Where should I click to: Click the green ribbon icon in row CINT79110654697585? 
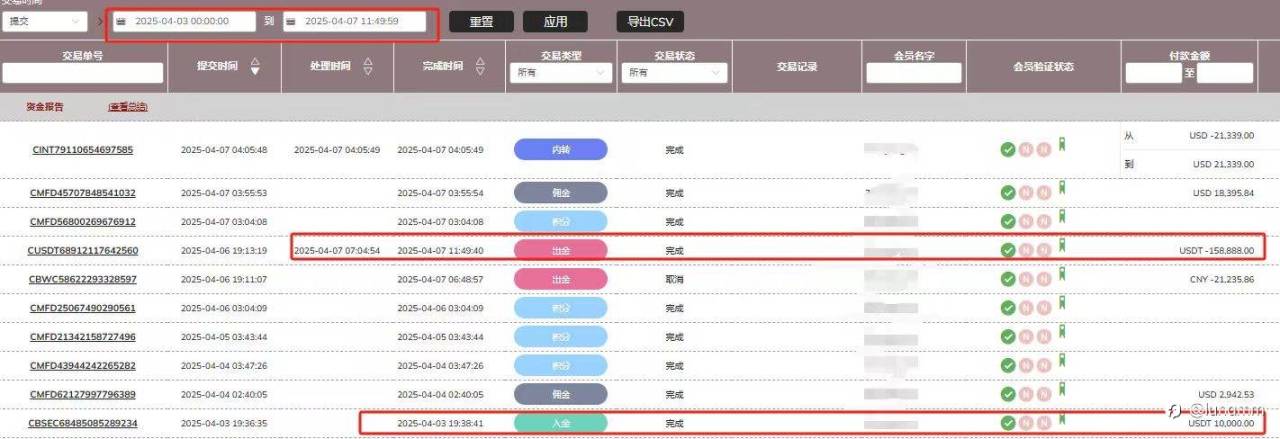(x=1062, y=146)
